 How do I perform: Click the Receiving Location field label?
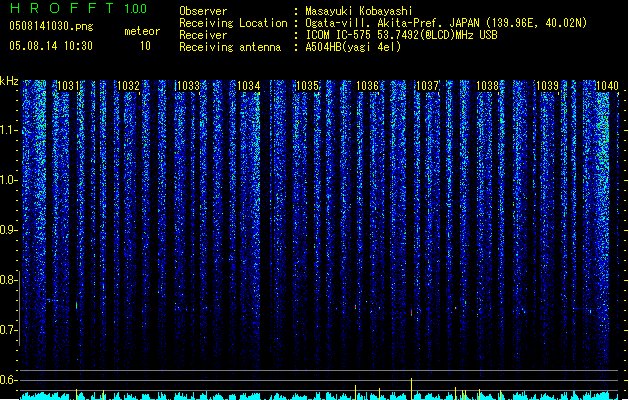pos(233,23)
